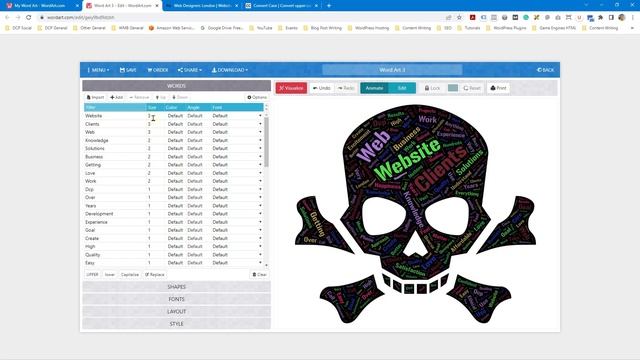This screenshot has height=360, width=640.
Task: Expand the SHAPES panel
Action: (x=176, y=287)
